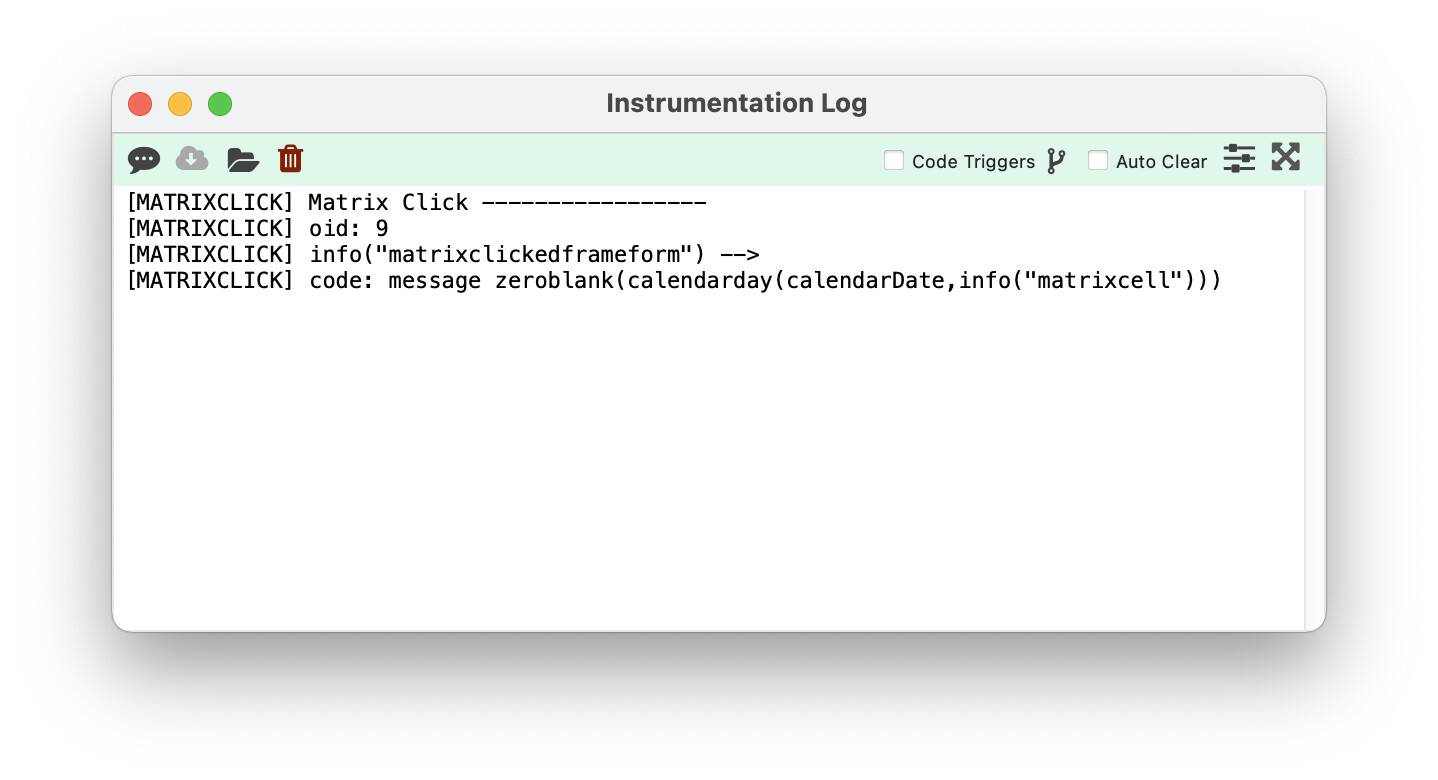Enable the Code Triggers checkbox
1438x780 pixels.
(894, 160)
